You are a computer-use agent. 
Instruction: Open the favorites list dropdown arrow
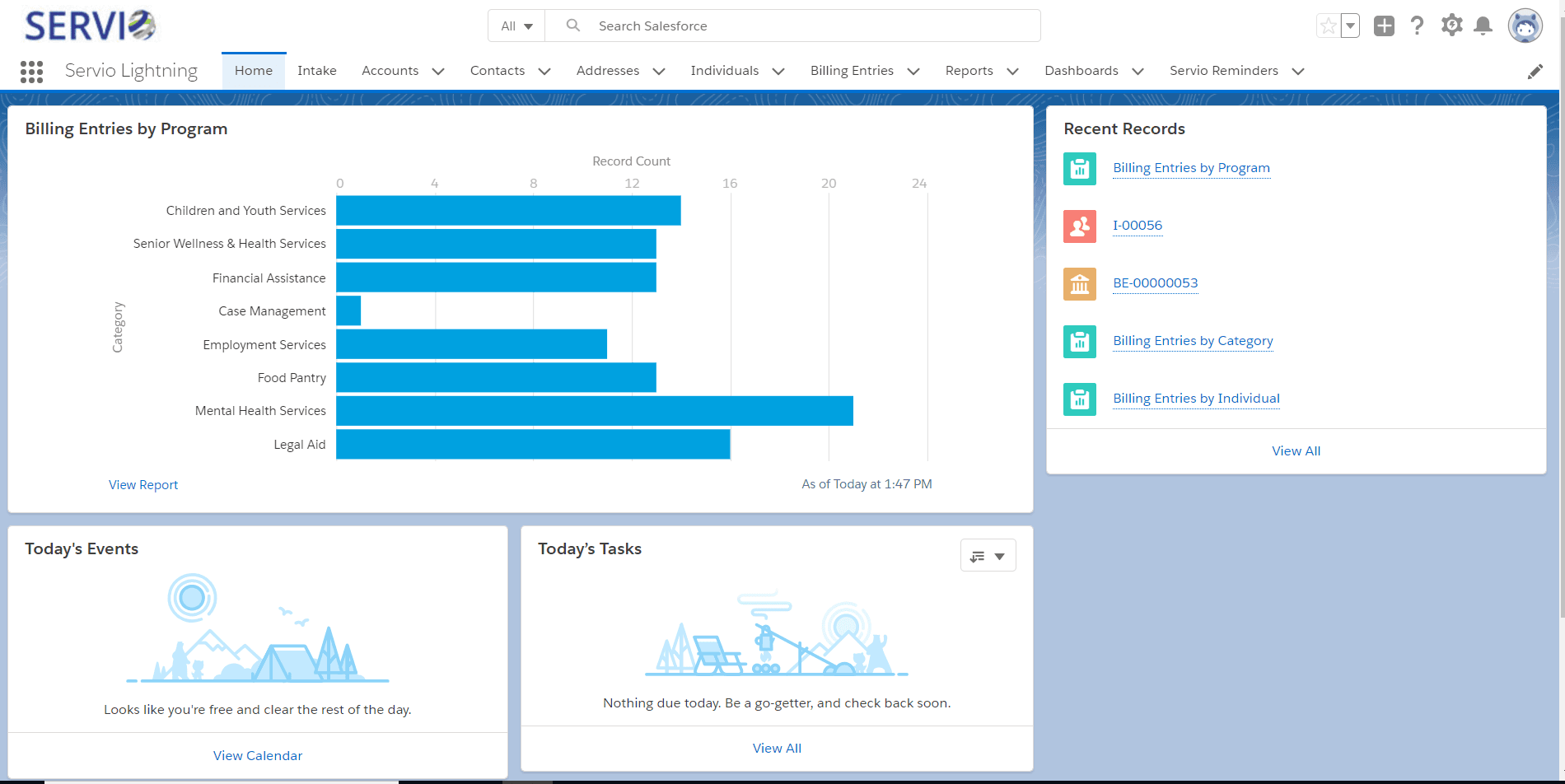[x=1350, y=26]
